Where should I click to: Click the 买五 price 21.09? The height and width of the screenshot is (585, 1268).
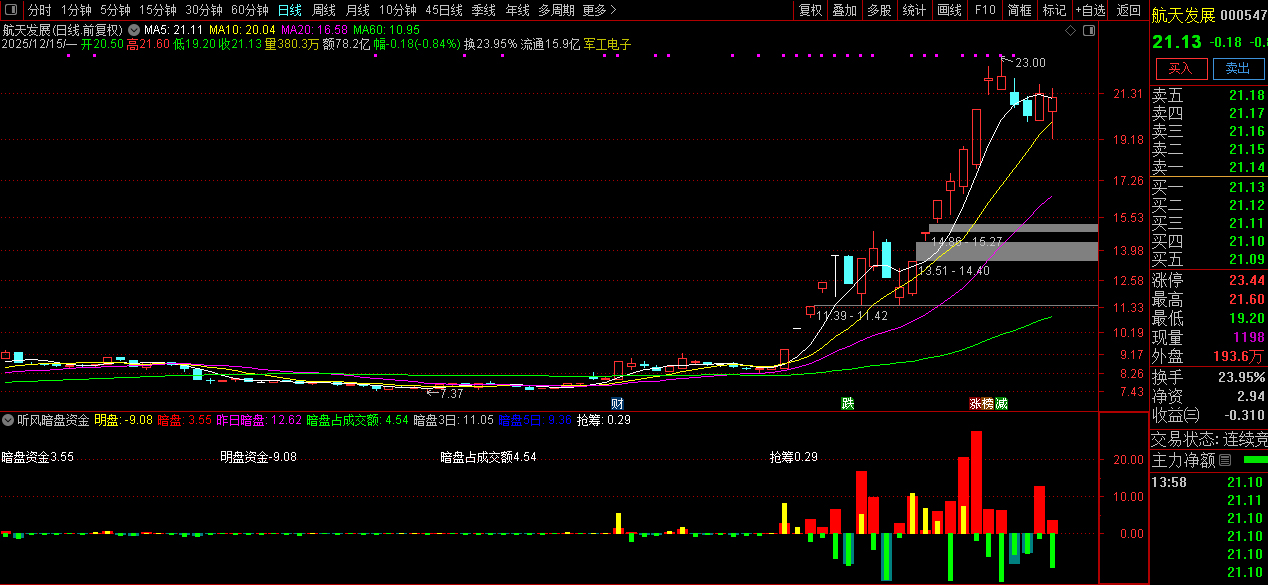click(1247, 259)
